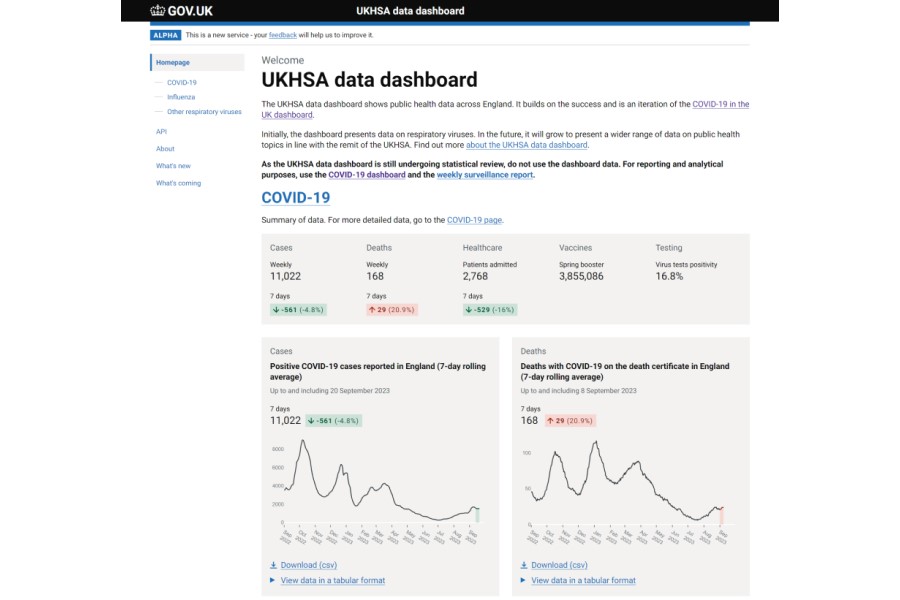This screenshot has height=600, width=900.
Task: Open 'about the UKHSA data dashboard' link
Action: pyautogui.click(x=526, y=145)
